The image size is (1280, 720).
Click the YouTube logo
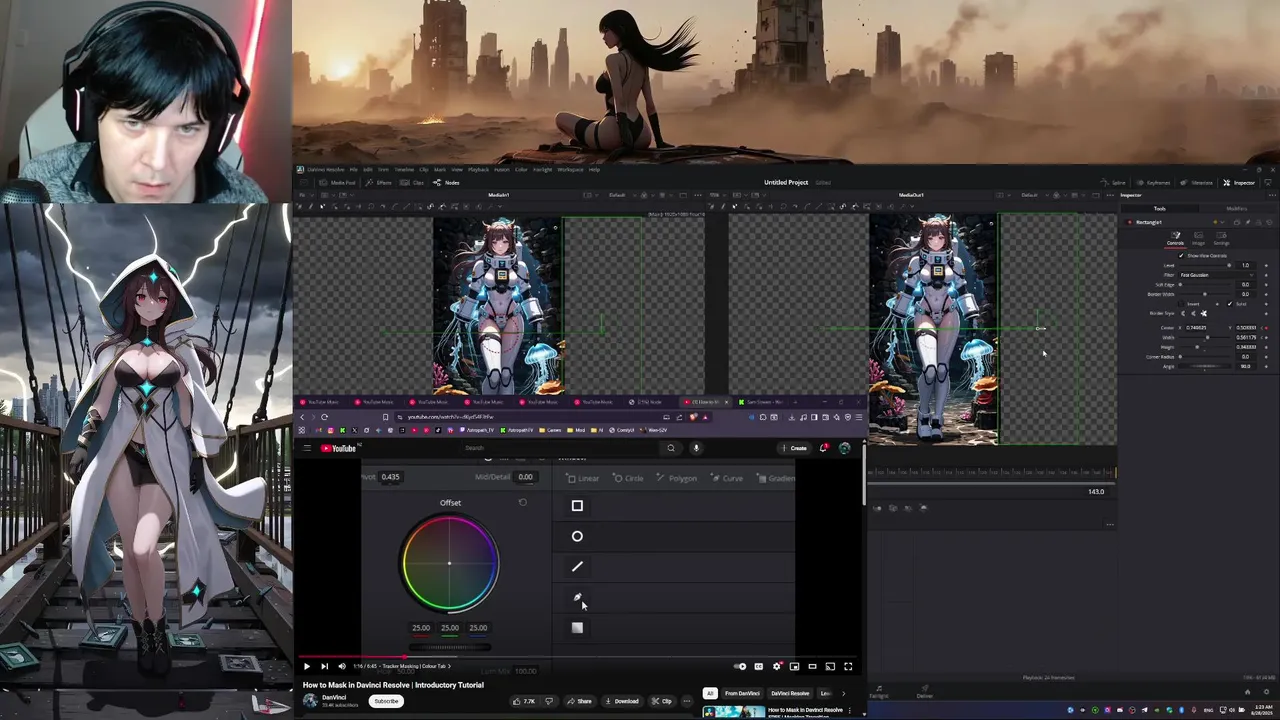click(x=338, y=448)
